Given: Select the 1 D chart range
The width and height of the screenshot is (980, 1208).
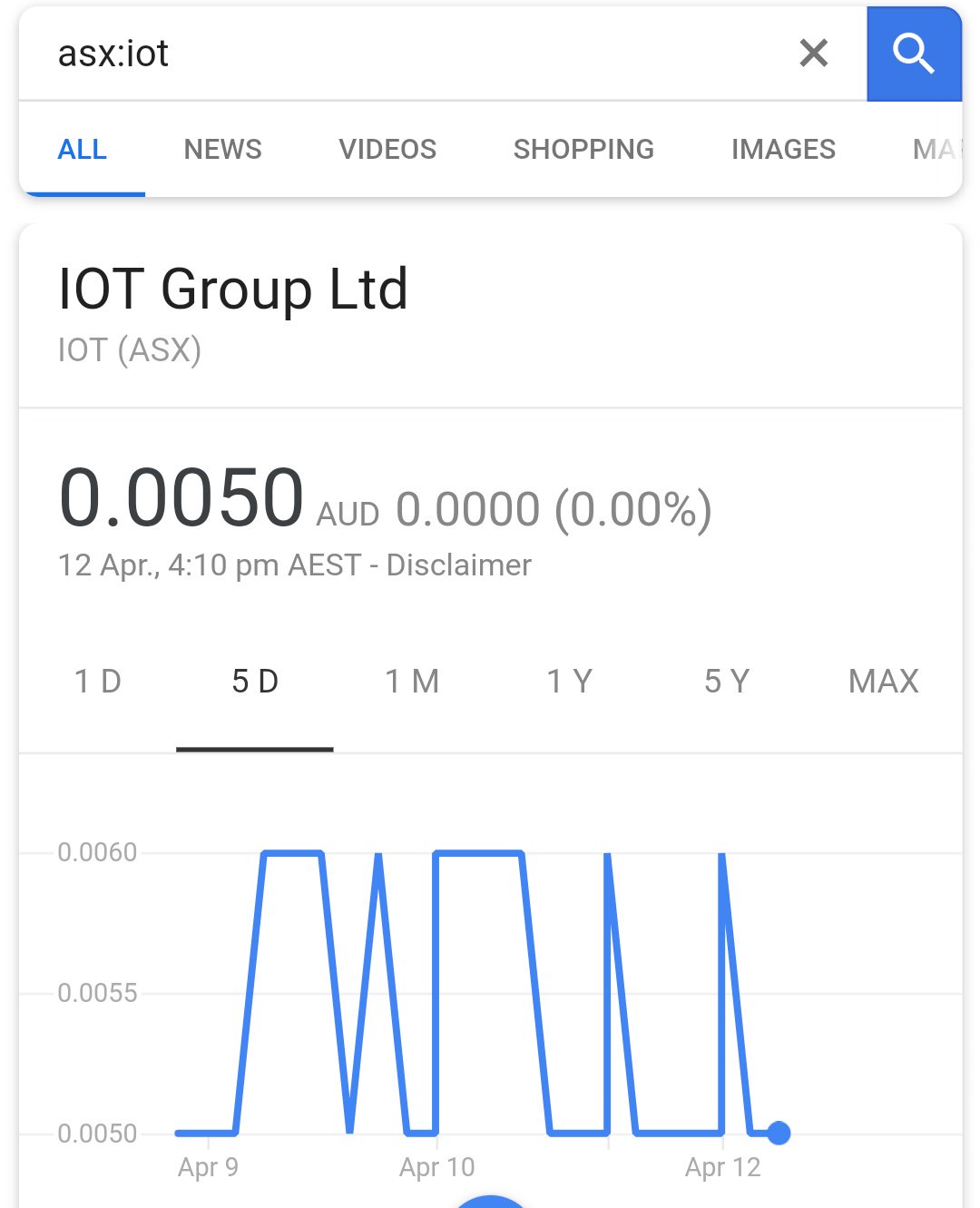Looking at the screenshot, I should coord(97,681).
